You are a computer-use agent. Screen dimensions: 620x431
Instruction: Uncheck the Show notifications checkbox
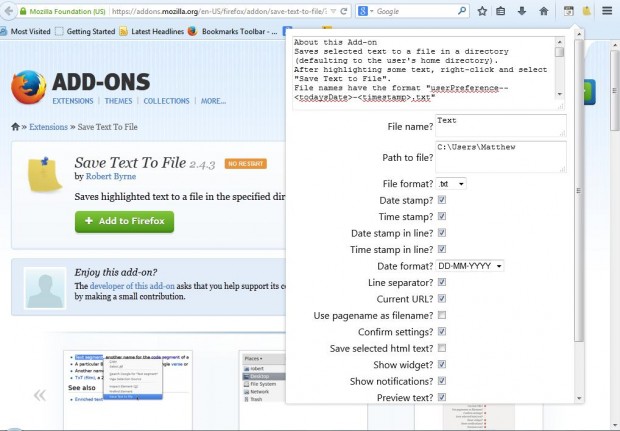(x=442, y=381)
